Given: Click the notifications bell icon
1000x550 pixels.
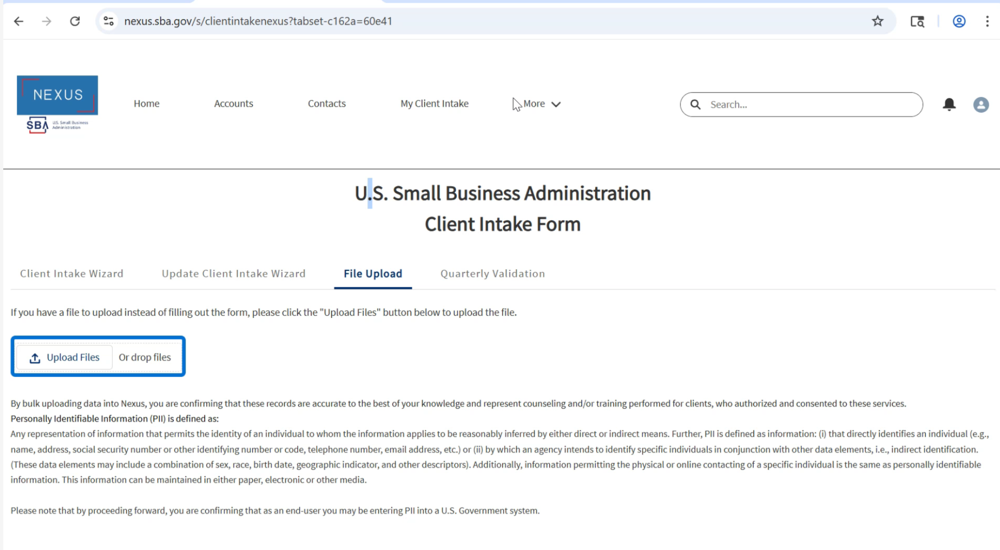Looking at the screenshot, I should [x=949, y=105].
